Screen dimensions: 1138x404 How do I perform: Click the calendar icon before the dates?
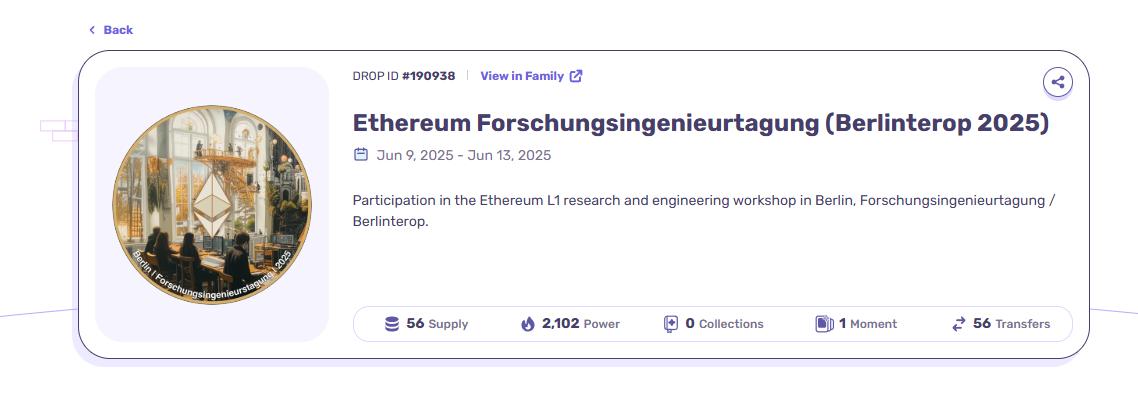pyautogui.click(x=361, y=155)
